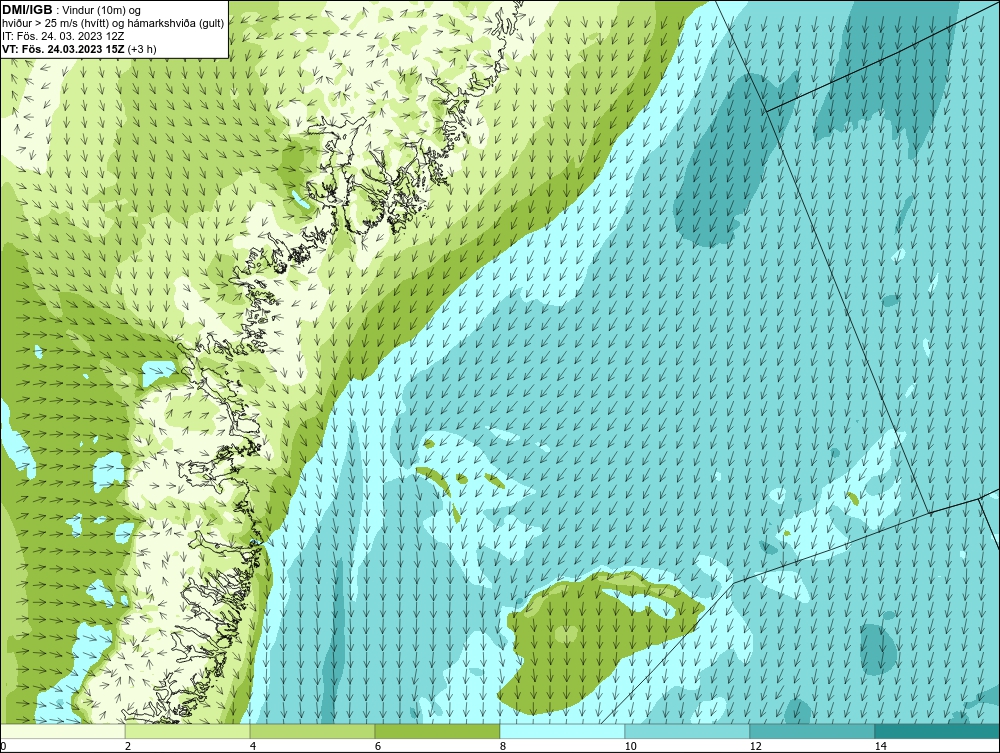Viewport: 1000px width, 753px height.
Task: Click the 'DMI/IGB' title text
Action: point(27,10)
